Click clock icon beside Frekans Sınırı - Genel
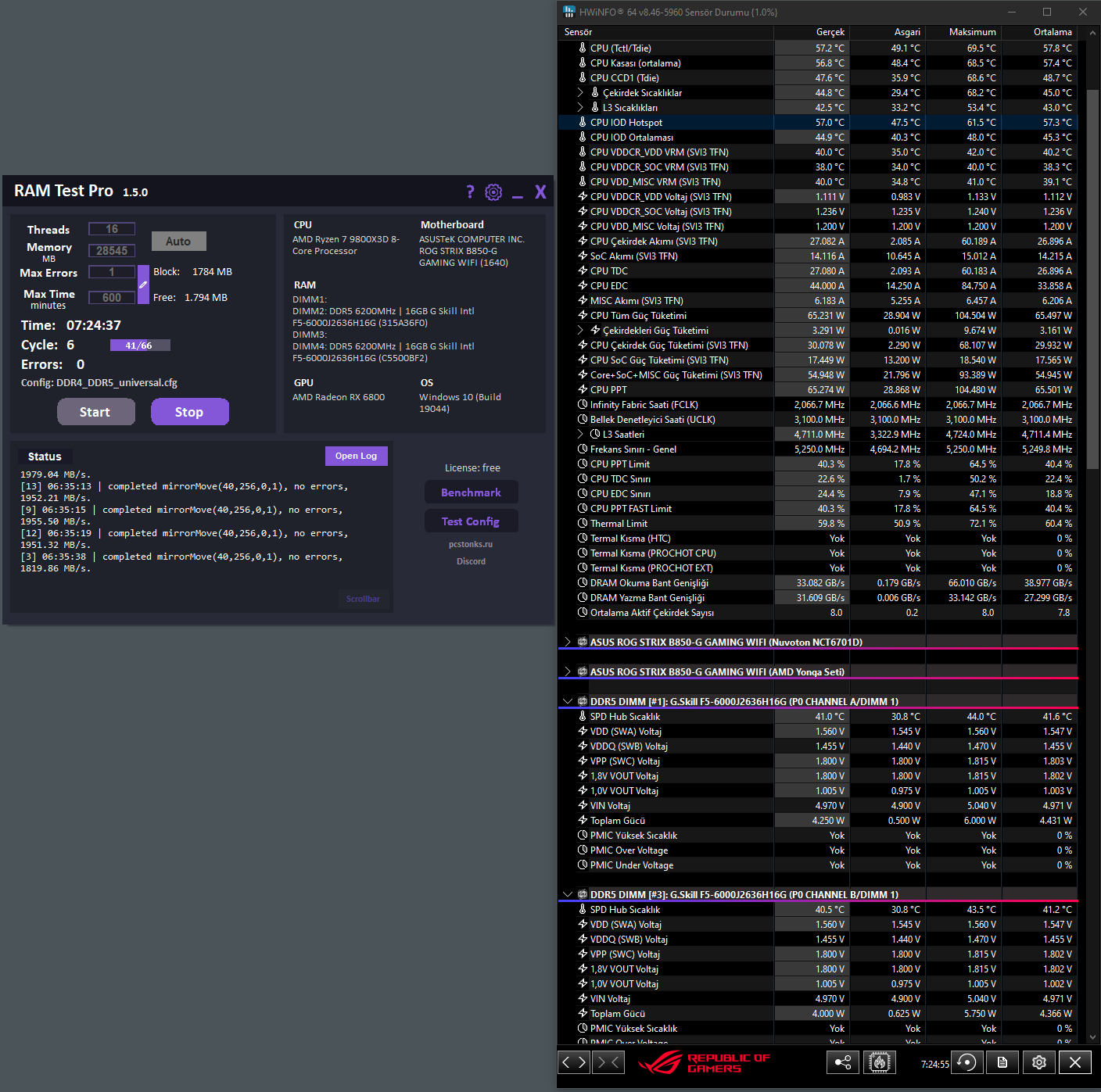This screenshot has width=1101, height=1092. point(583,449)
